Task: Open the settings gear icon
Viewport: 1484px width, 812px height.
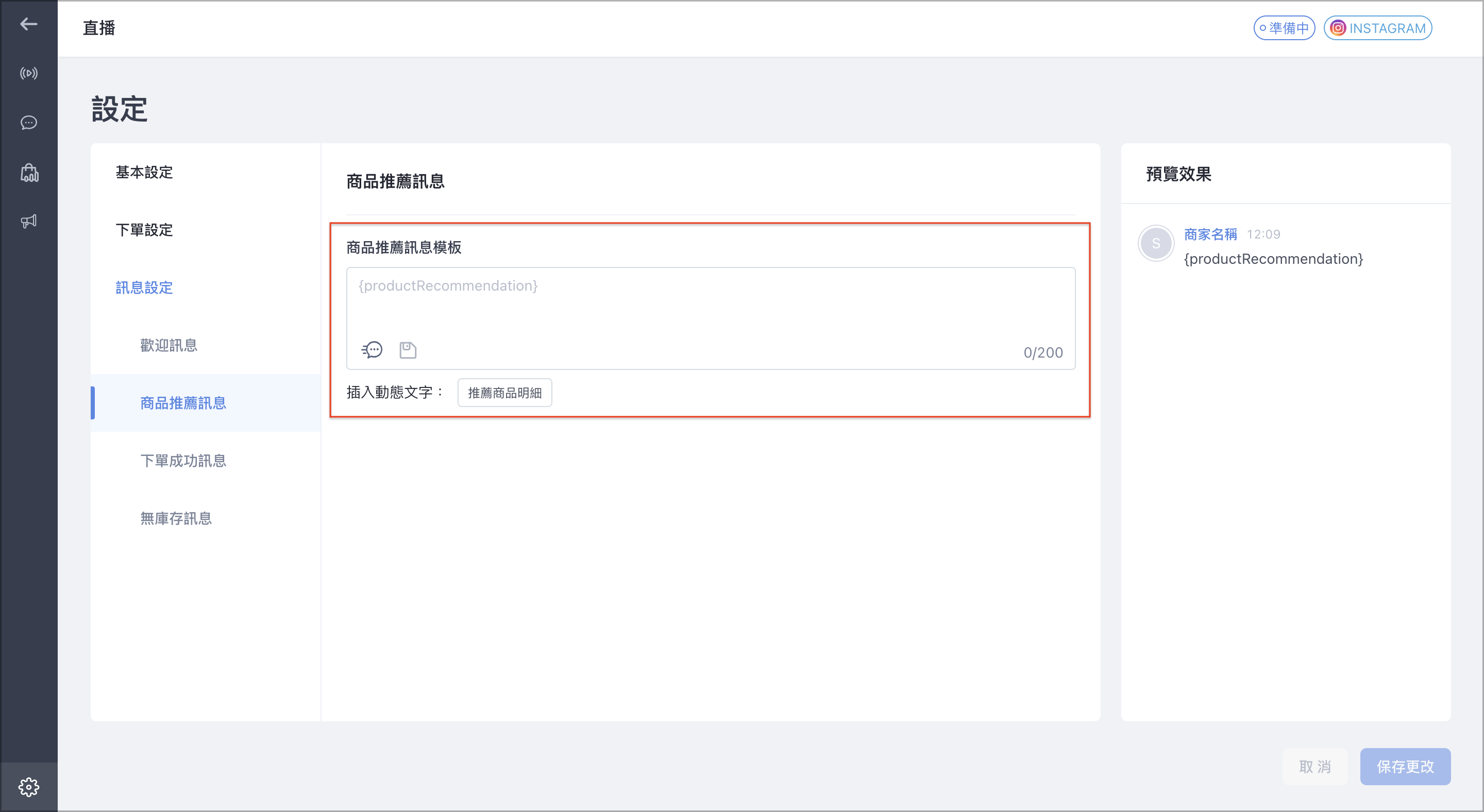Action: coord(29,787)
